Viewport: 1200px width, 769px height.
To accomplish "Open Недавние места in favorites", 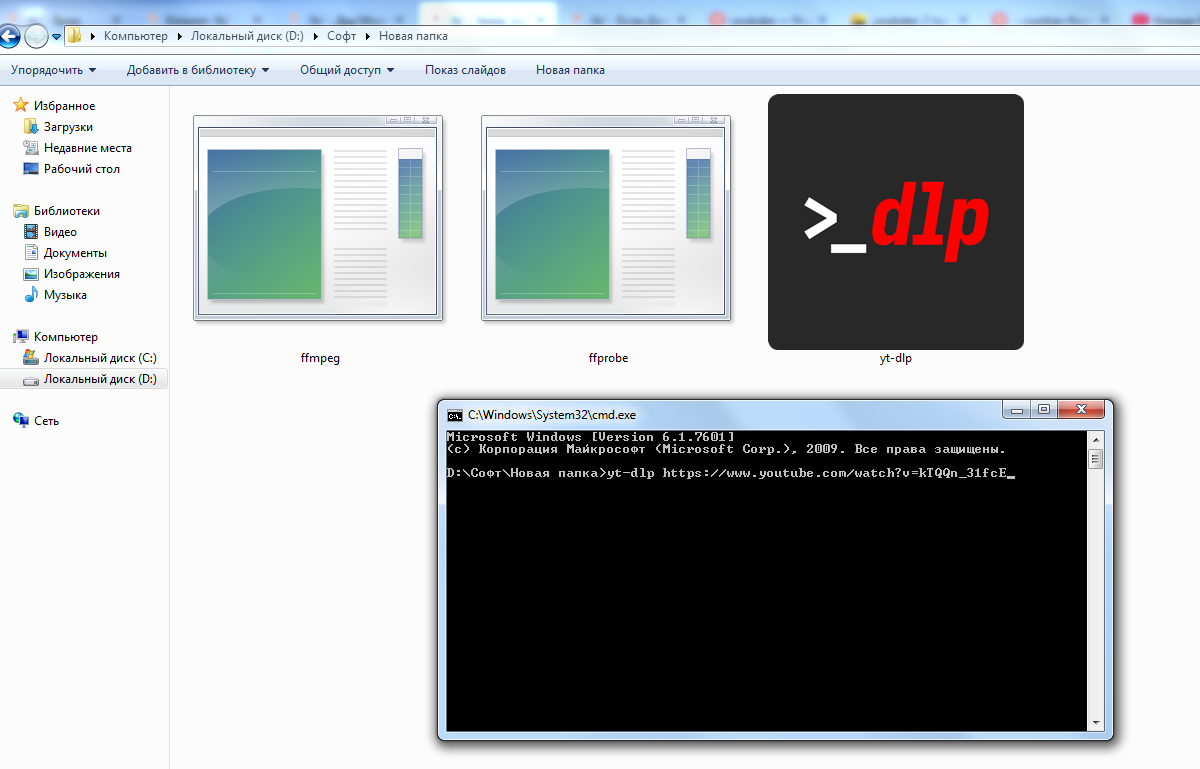I will pos(88,148).
